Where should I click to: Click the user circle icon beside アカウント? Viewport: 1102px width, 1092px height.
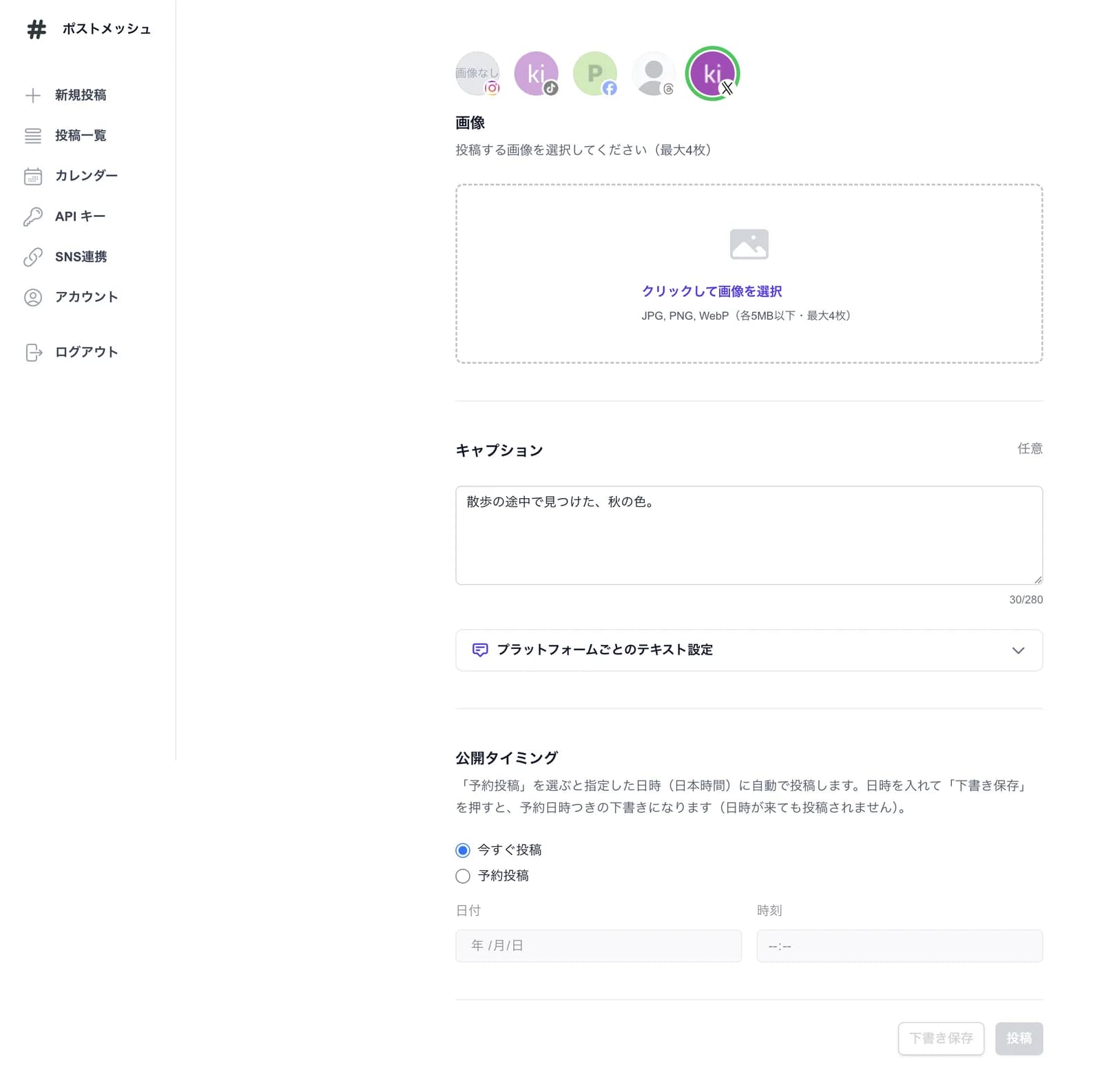click(33, 297)
